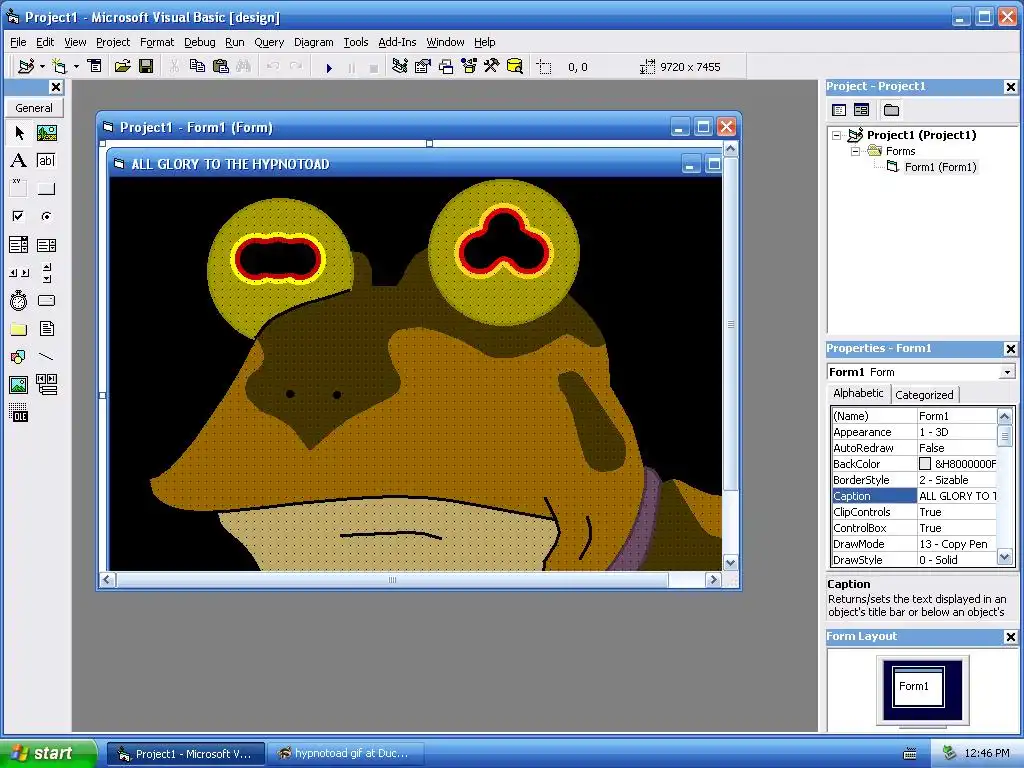Select the Data control tool

click(46, 385)
